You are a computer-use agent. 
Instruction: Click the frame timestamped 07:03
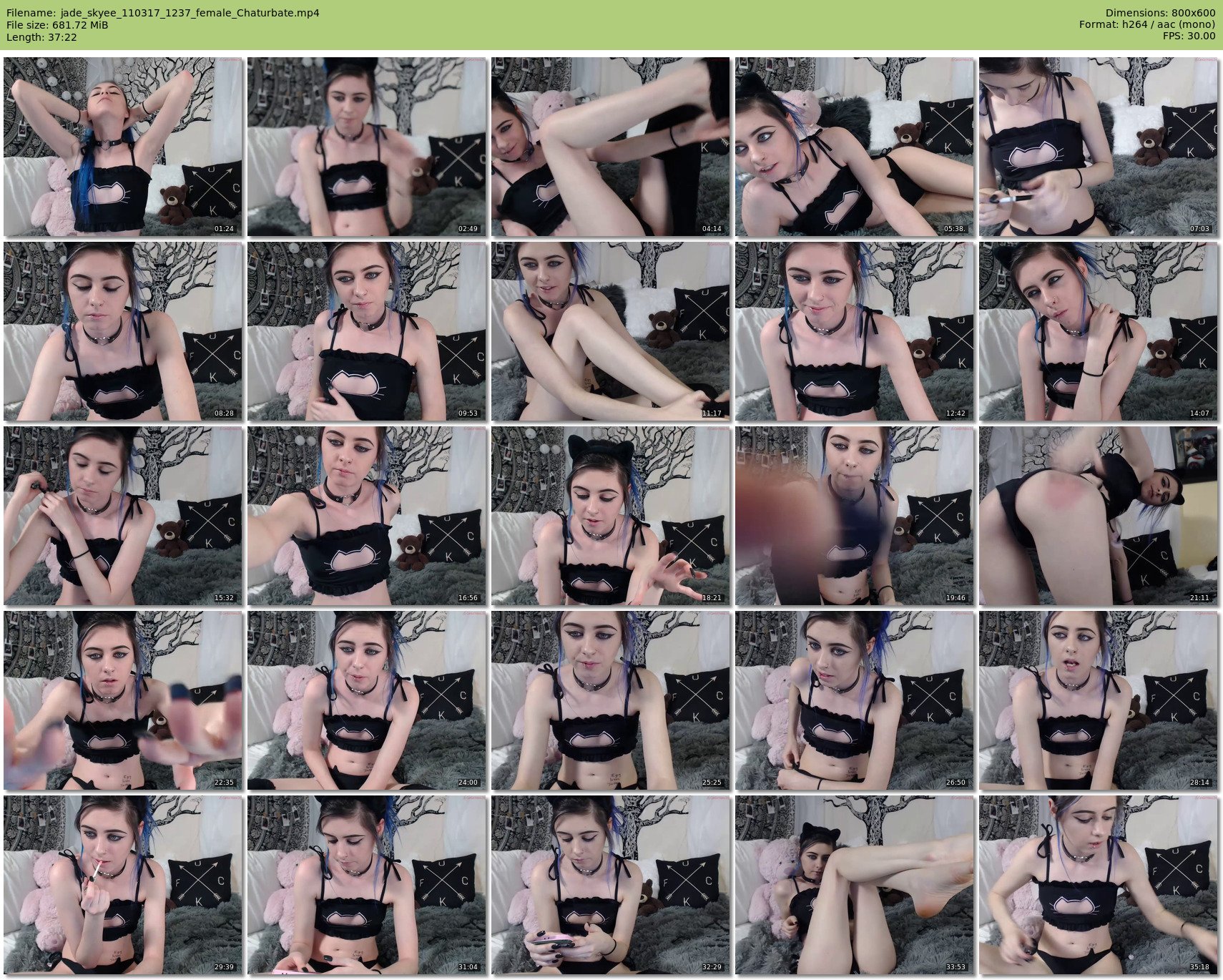click(1099, 147)
